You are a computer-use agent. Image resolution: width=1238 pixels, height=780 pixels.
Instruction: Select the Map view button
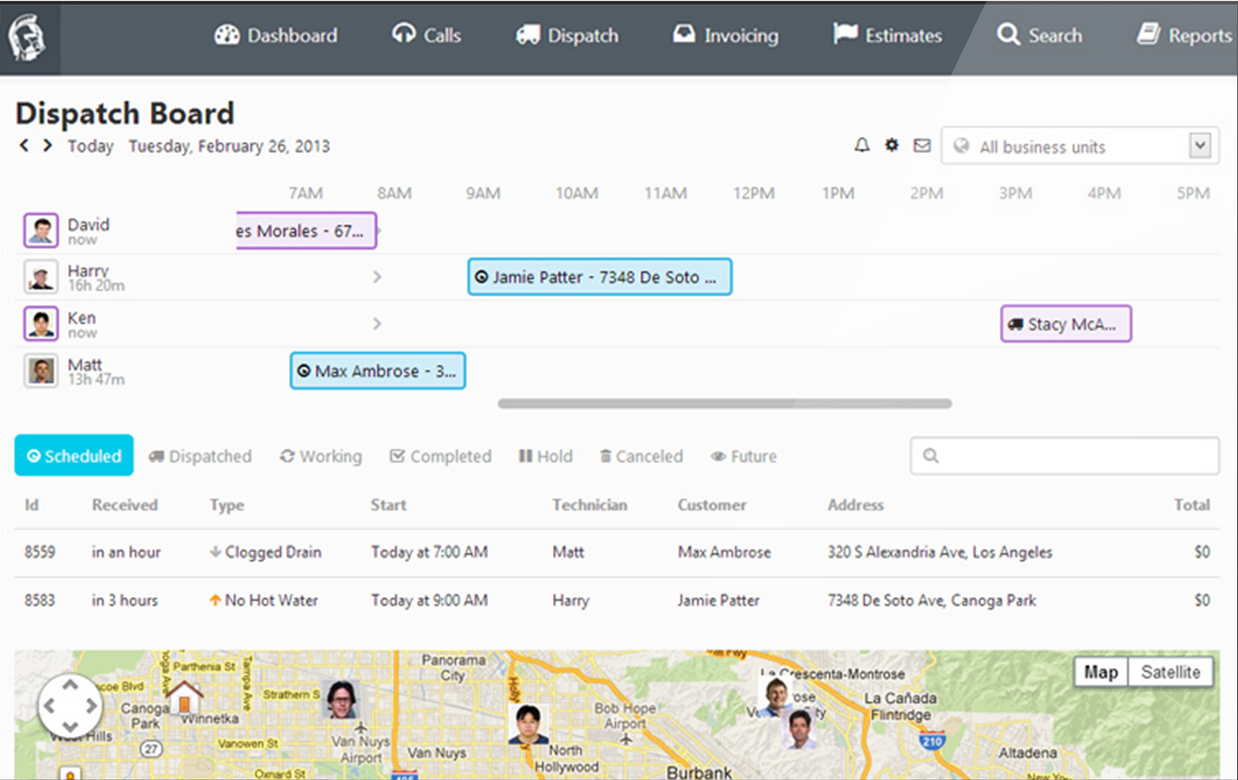(1100, 672)
